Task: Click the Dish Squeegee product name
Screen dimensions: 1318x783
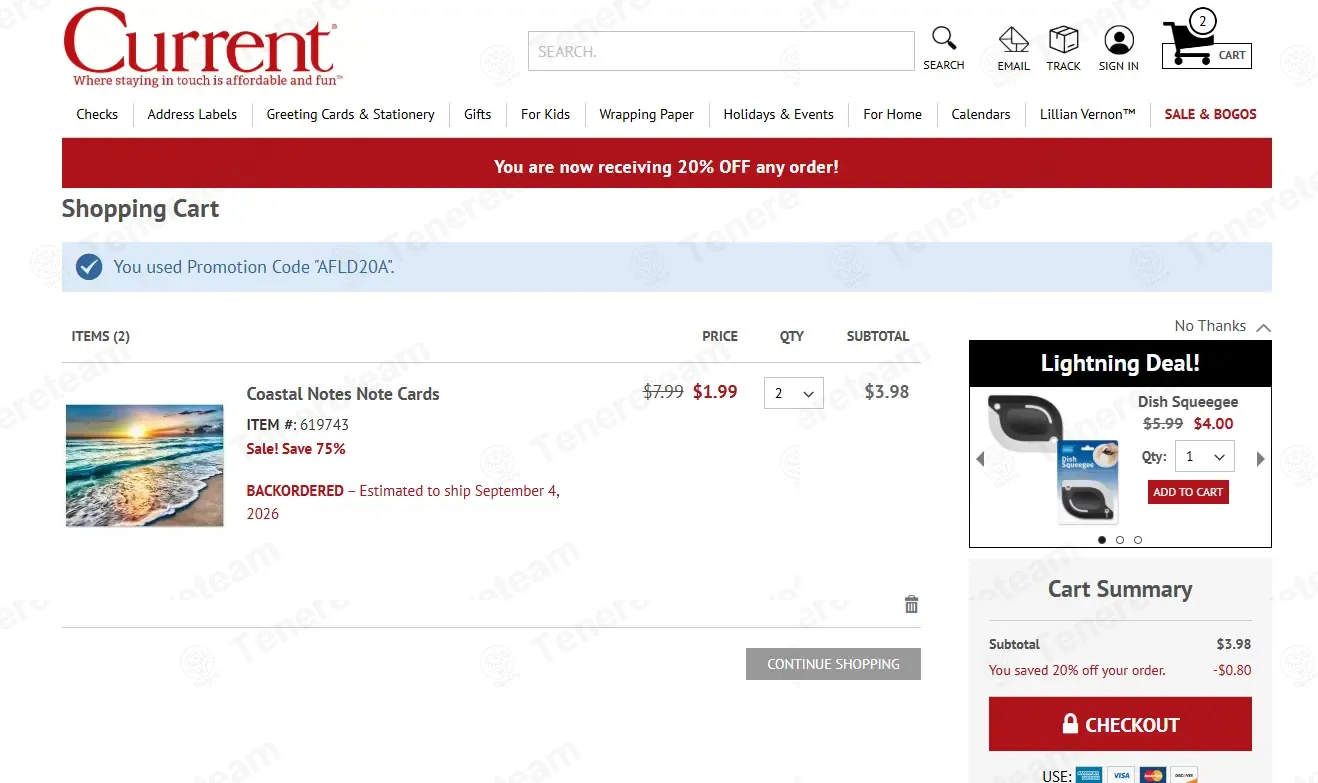Action: (x=1188, y=402)
